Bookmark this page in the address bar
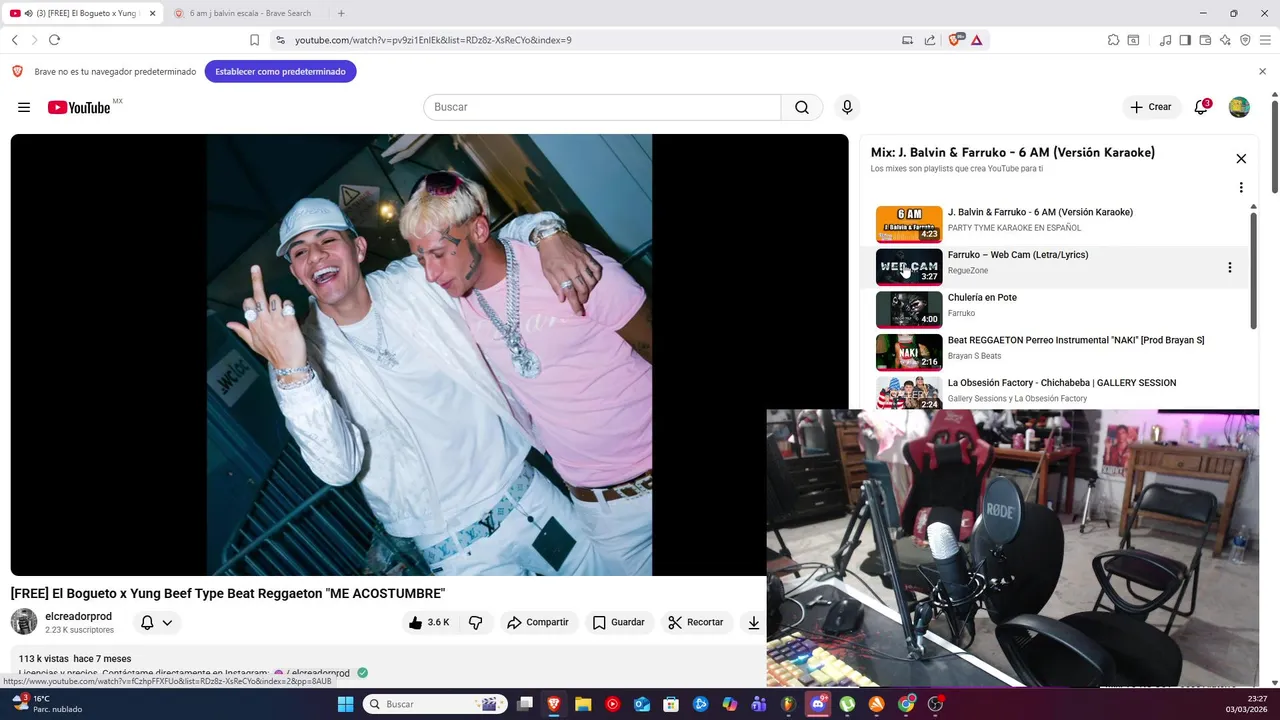 [x=254, y=40]
